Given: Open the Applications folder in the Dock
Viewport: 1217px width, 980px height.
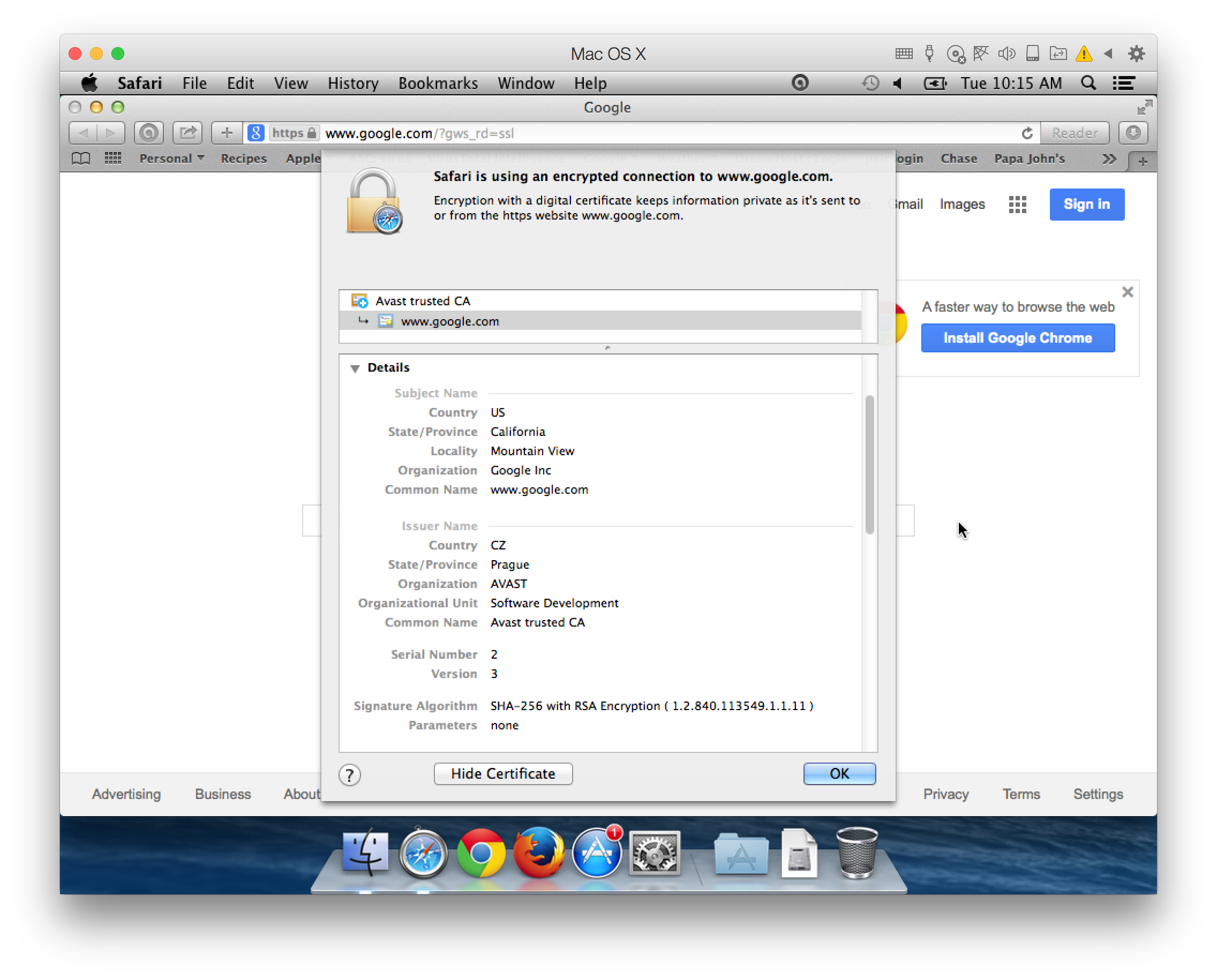Looking at the screenshot, I should click(741, 854).
